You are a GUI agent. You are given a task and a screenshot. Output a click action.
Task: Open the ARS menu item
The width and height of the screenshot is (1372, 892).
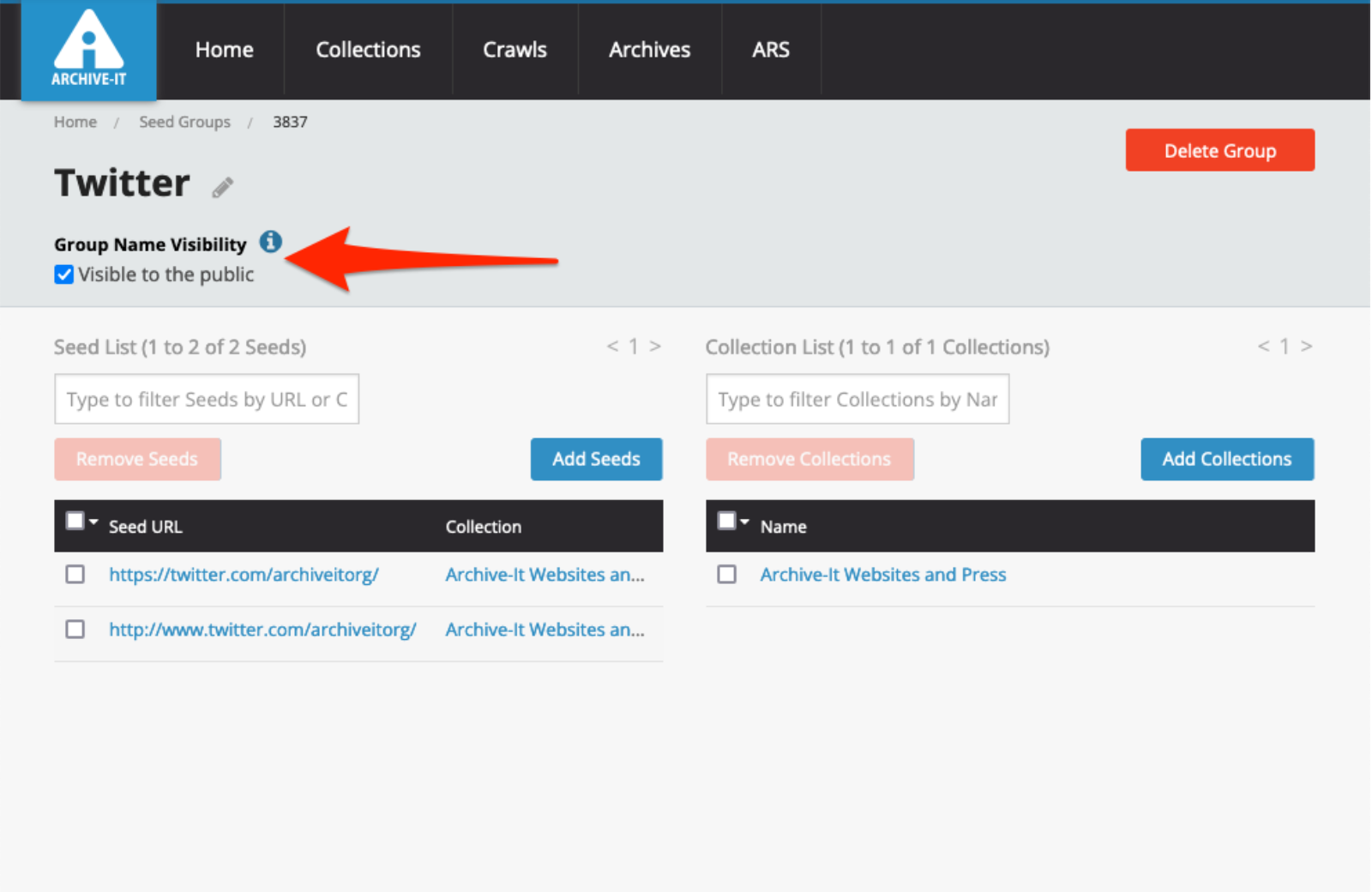coord(770,50)
